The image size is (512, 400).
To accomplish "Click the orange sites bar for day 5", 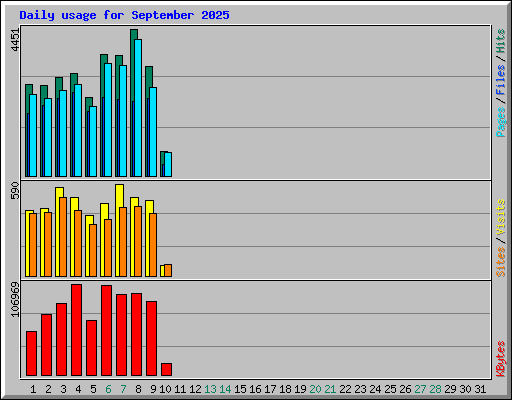I will point(93,250).
